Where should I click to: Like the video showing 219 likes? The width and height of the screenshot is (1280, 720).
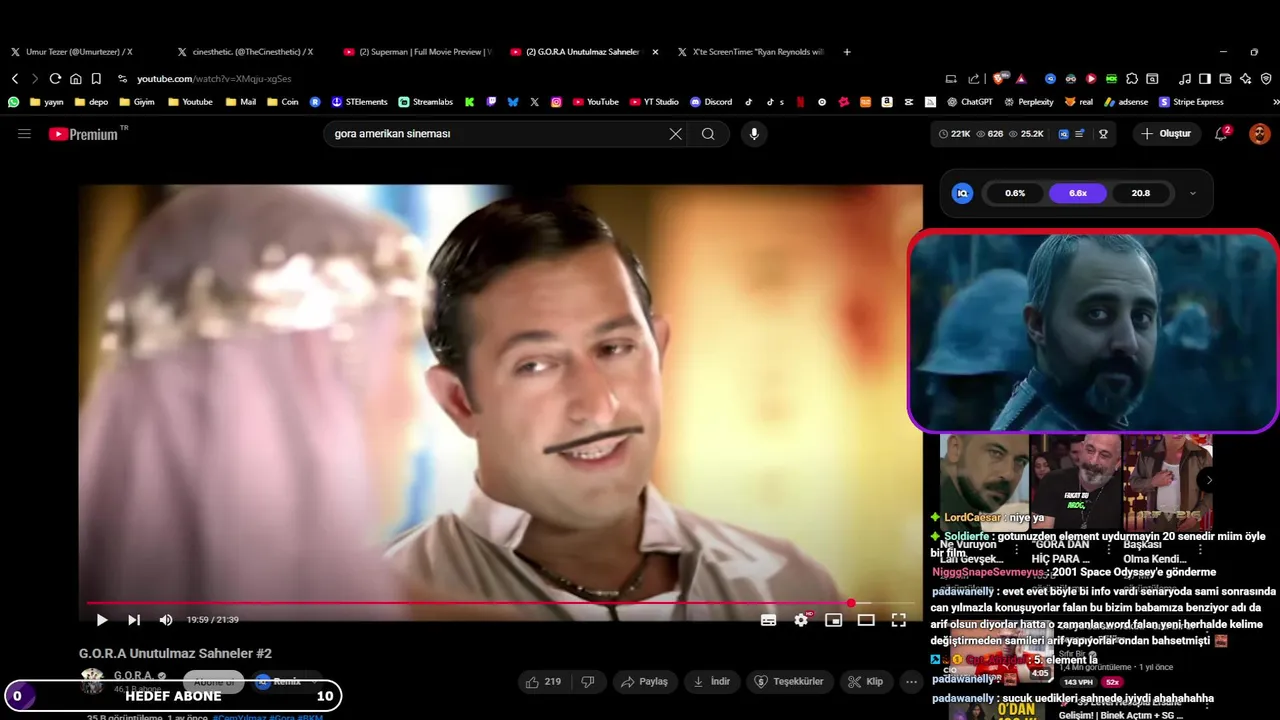pos(543,682)
